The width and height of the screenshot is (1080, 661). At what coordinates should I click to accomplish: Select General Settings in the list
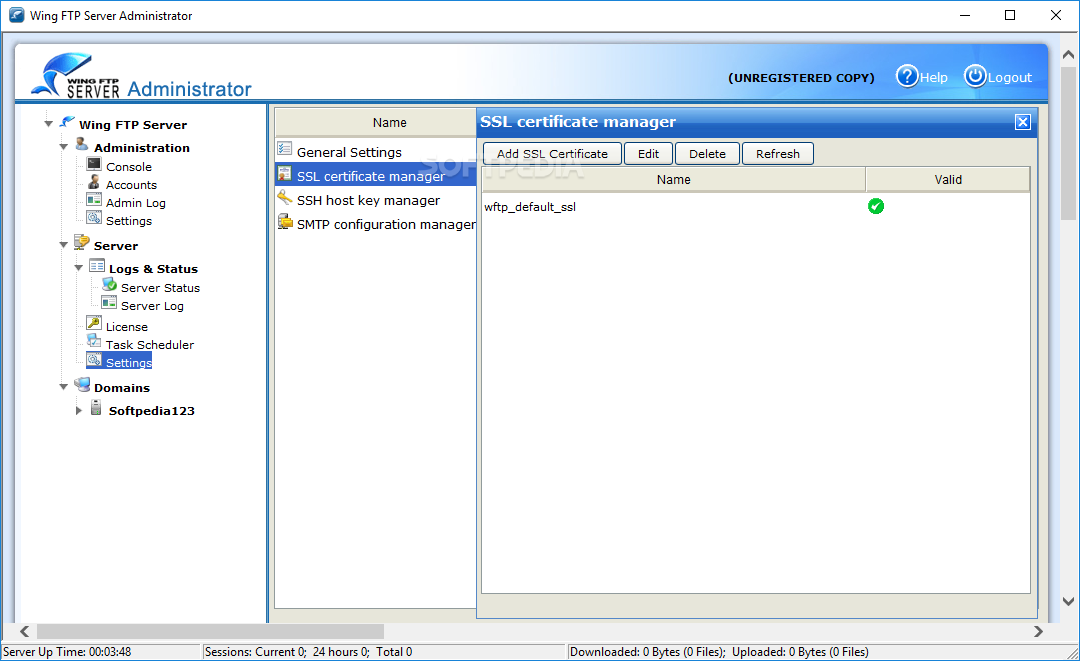pyautogui.click(x=349, y=152)
